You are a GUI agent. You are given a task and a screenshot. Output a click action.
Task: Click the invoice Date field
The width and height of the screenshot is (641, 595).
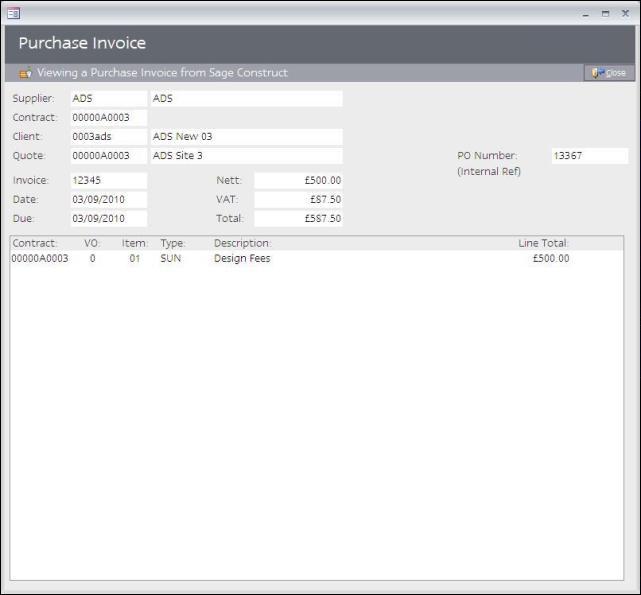pos(108,200)
